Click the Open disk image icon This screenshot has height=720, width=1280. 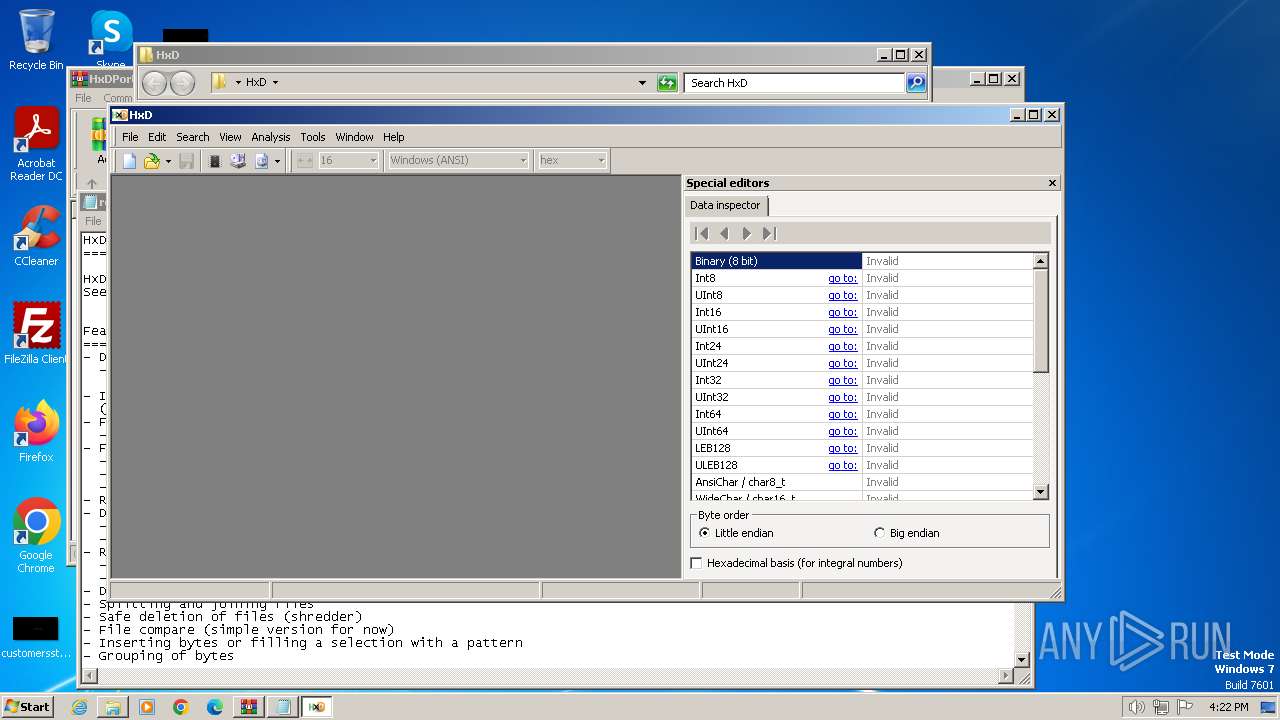point(262,161)
